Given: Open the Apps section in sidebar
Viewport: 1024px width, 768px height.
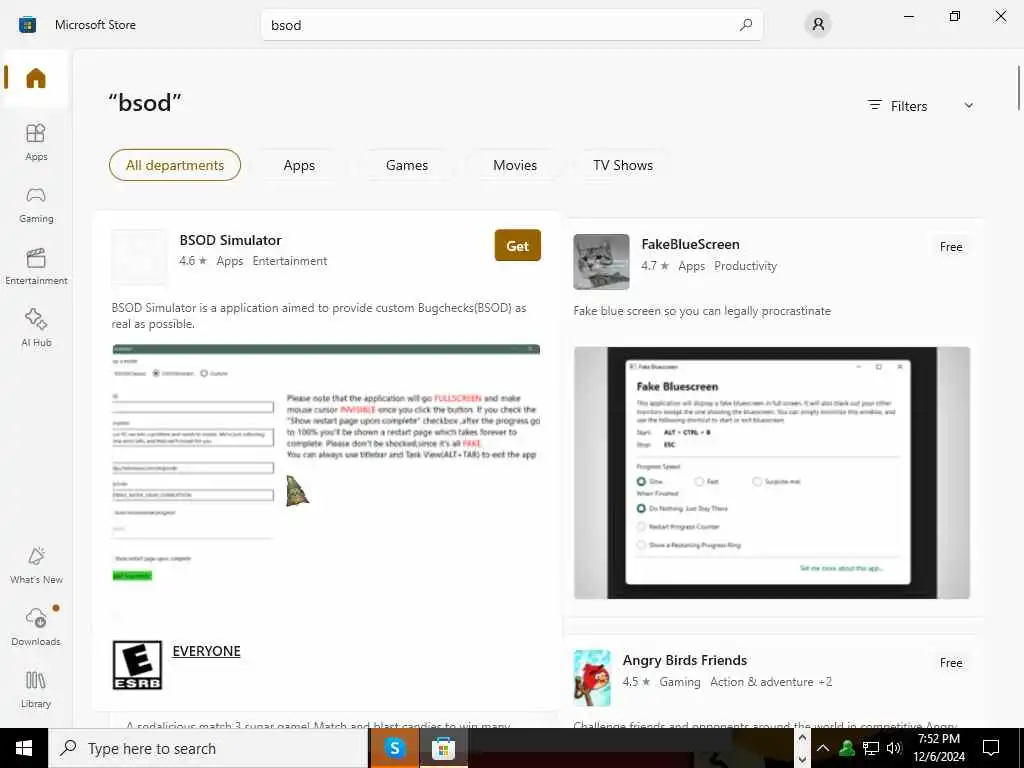Looking at the screenshot, I should (x=36, y=142).
